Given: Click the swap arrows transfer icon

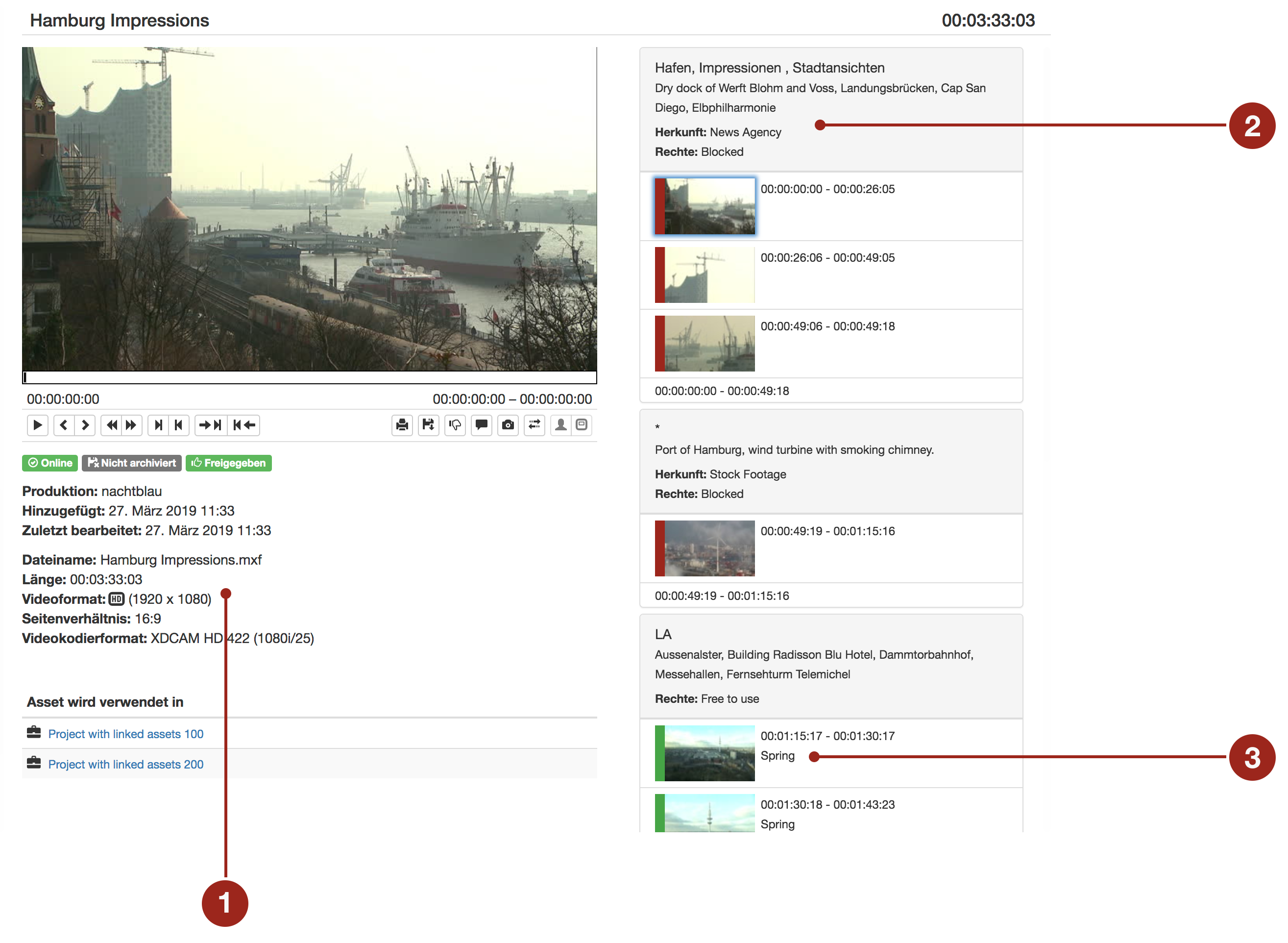Looking at the screenshot, I should (535, 425).
